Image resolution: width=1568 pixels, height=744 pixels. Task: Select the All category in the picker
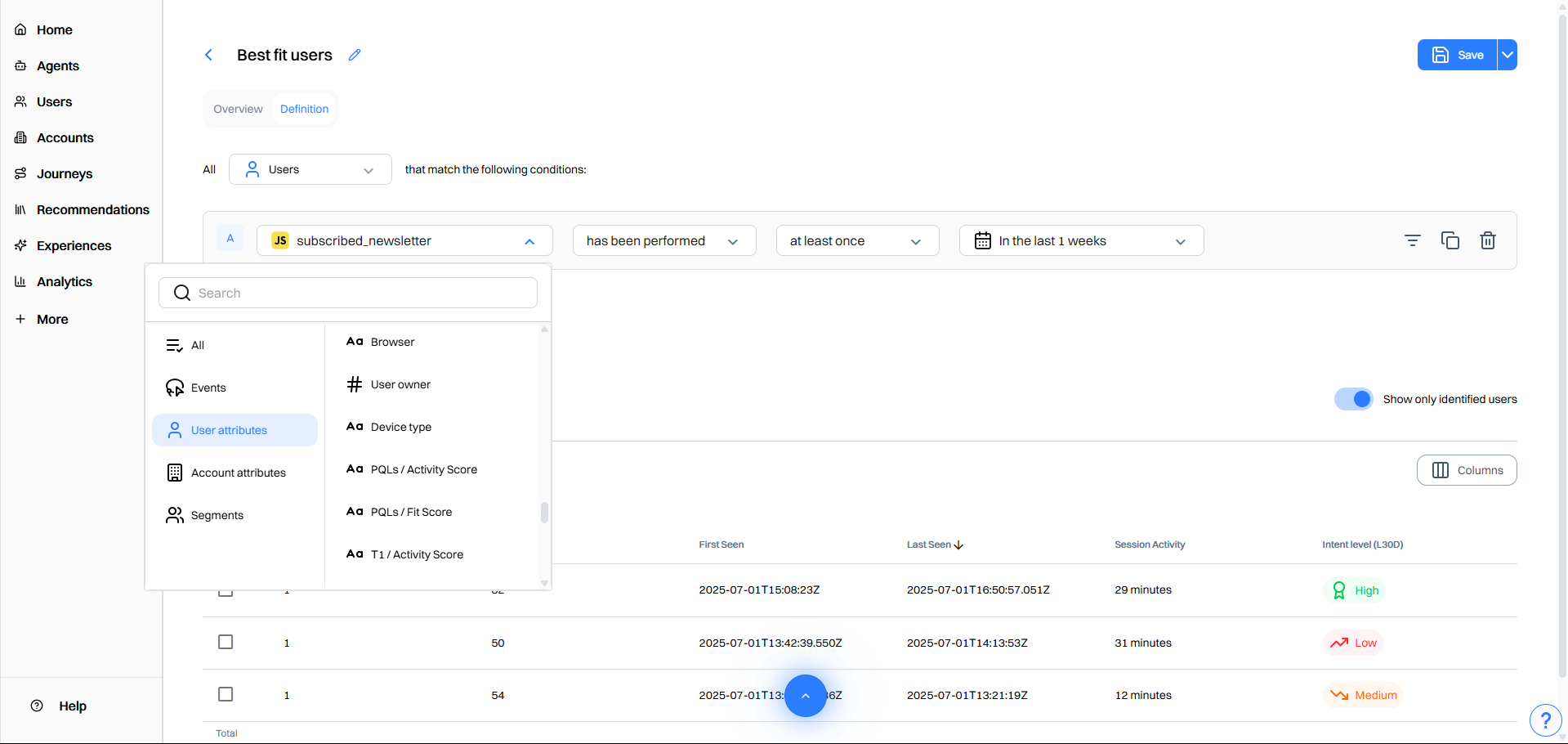coord(235,345)
